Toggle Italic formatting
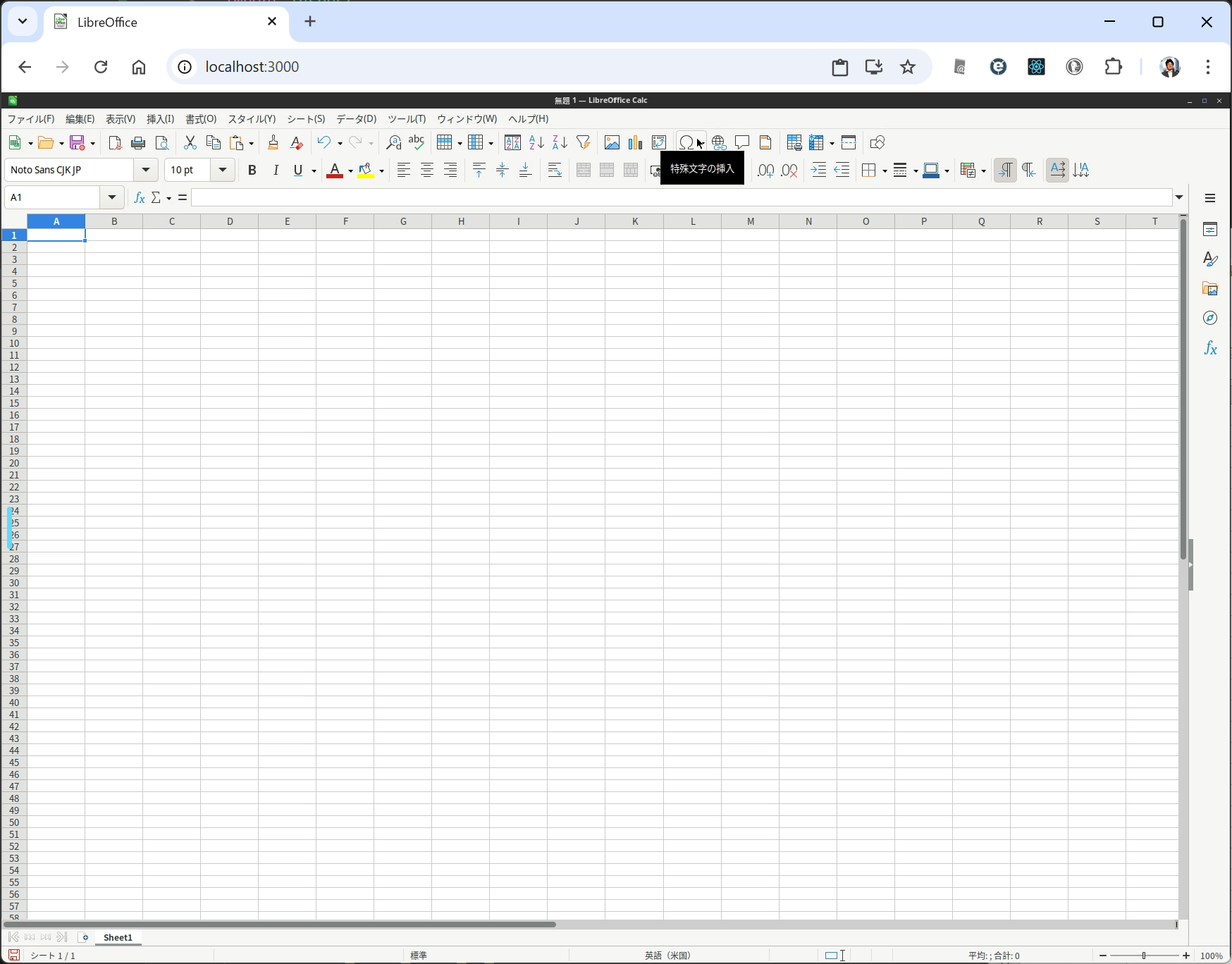1232x964 pixels. (276, 171)
